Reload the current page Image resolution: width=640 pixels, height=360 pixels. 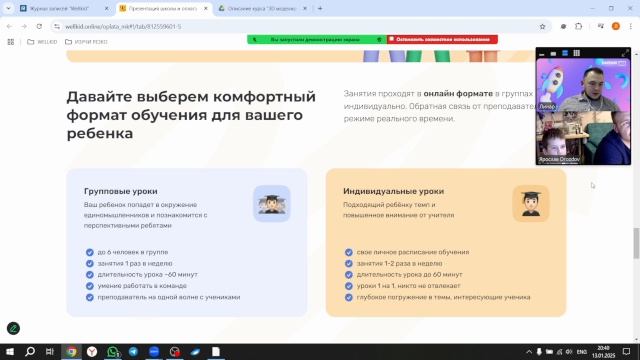tap(39, 27)
